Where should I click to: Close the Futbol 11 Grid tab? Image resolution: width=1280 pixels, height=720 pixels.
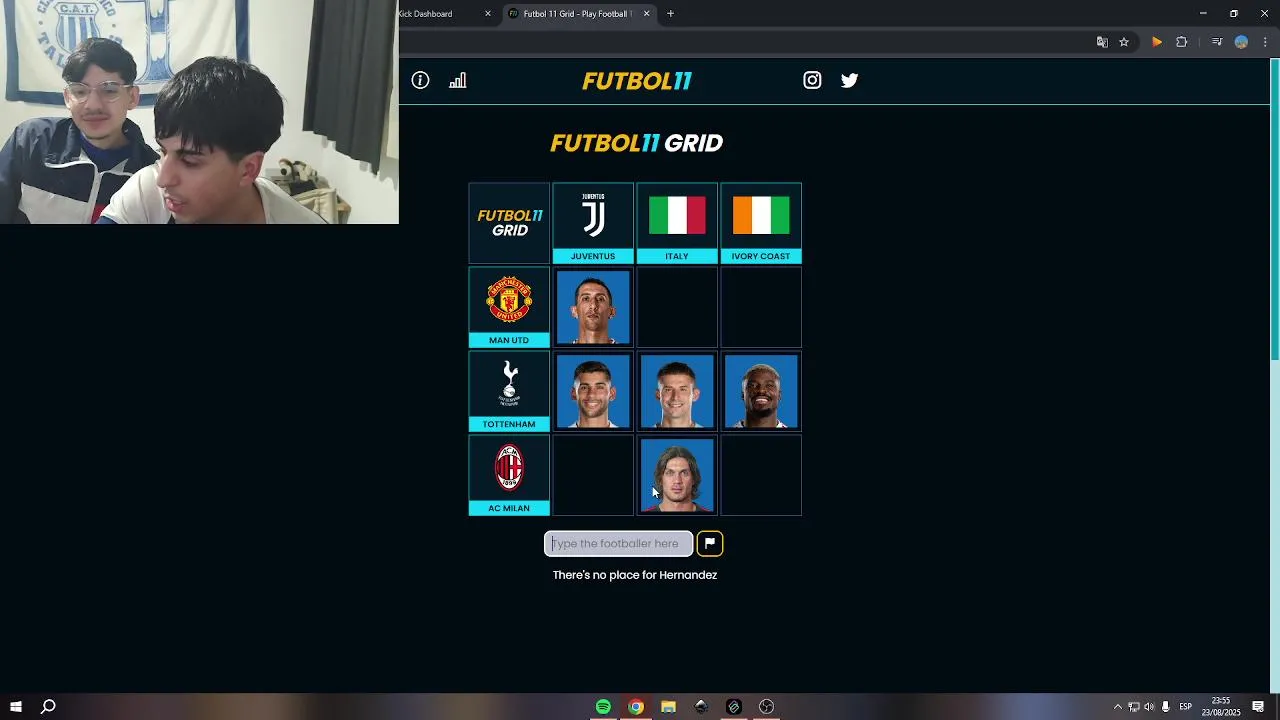tap(646, 14)
